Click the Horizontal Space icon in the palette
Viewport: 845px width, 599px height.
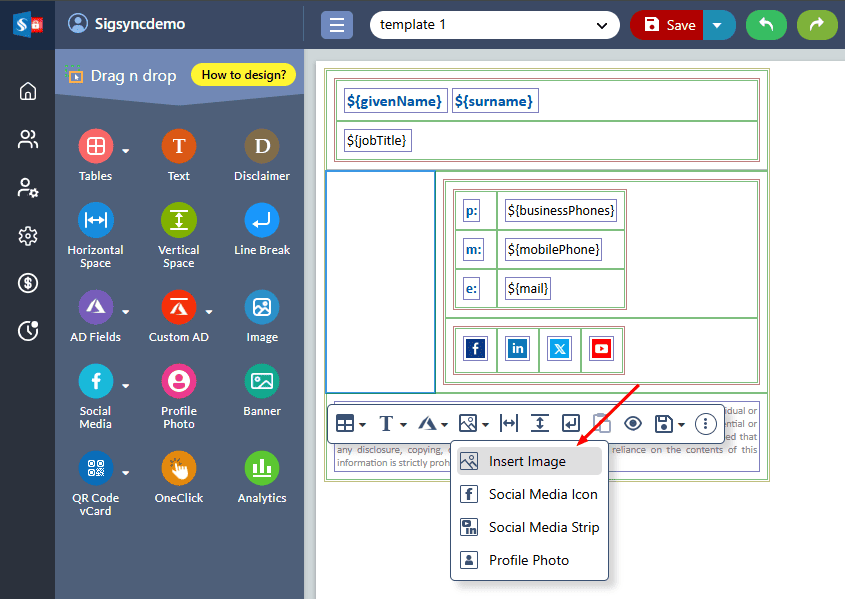(96, 220)
